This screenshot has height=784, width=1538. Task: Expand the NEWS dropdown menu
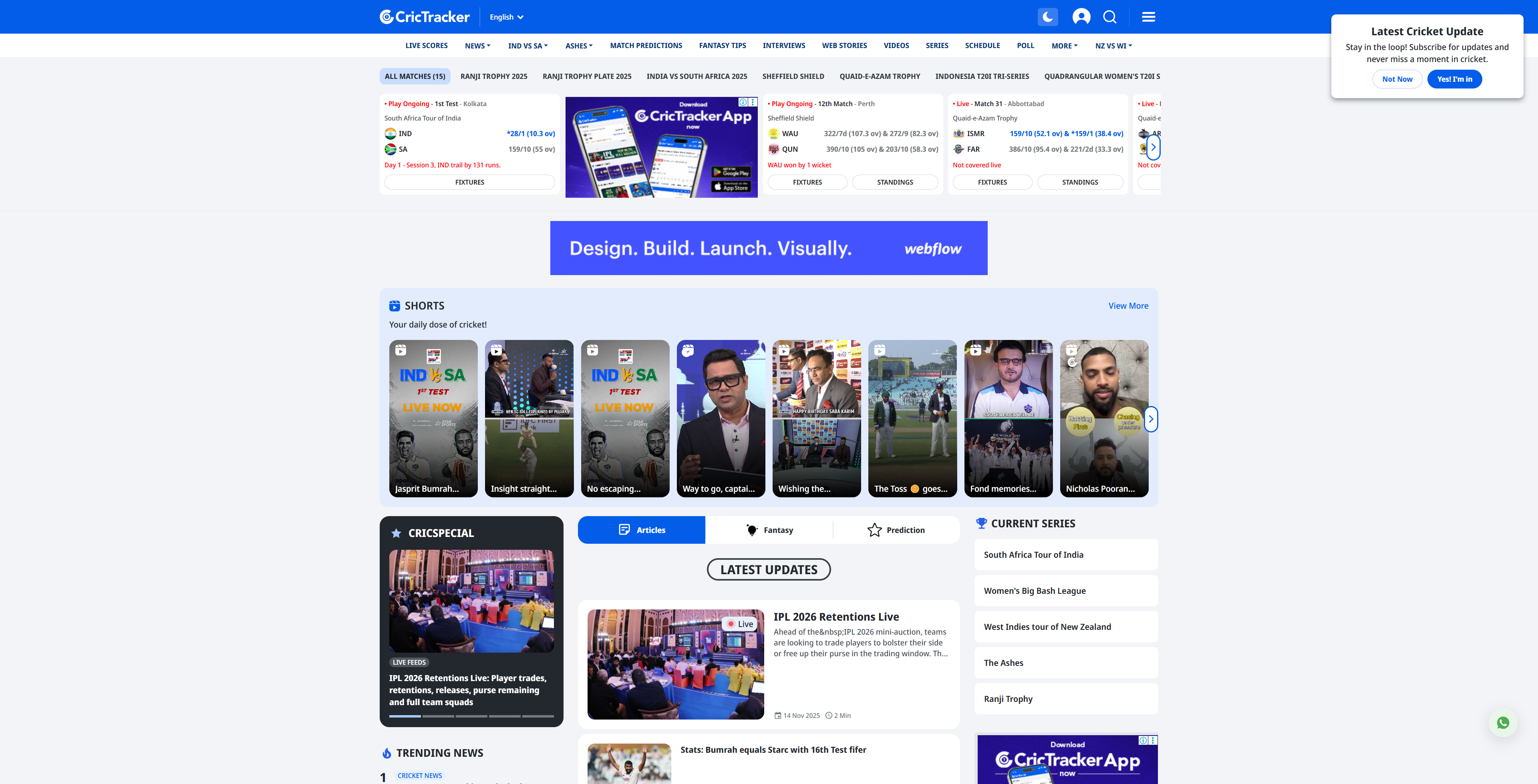pos(478,46)
